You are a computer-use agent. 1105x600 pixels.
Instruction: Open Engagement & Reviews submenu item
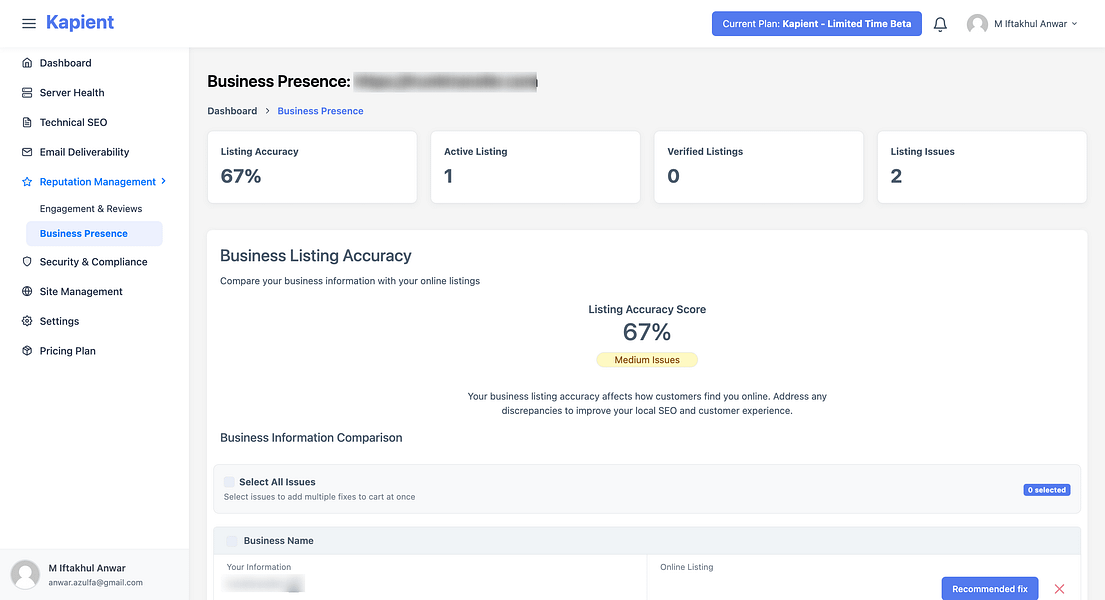coord(91,209)
